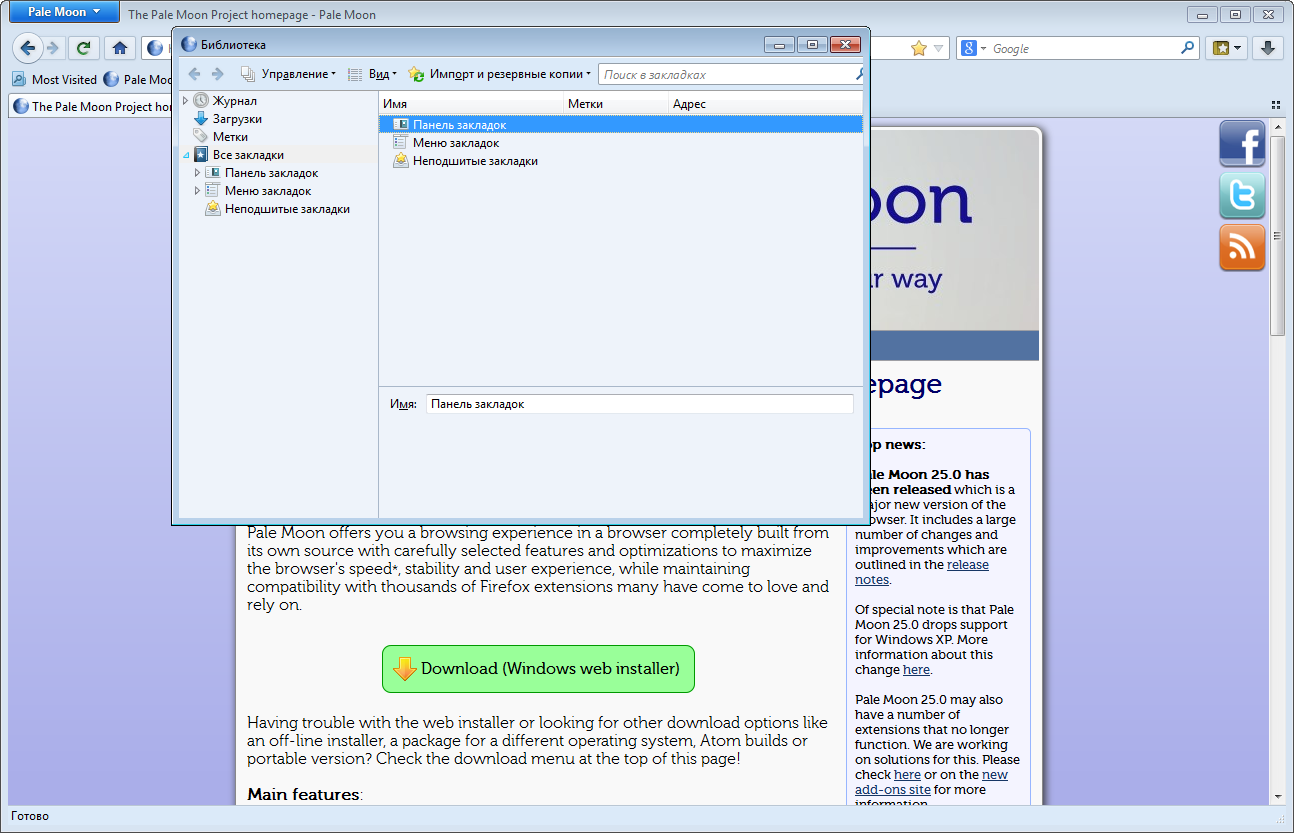Select Неподшитые закладки in the sidebar tree
The height and width of the screenshot is (833, 1294).
[287, 209]
